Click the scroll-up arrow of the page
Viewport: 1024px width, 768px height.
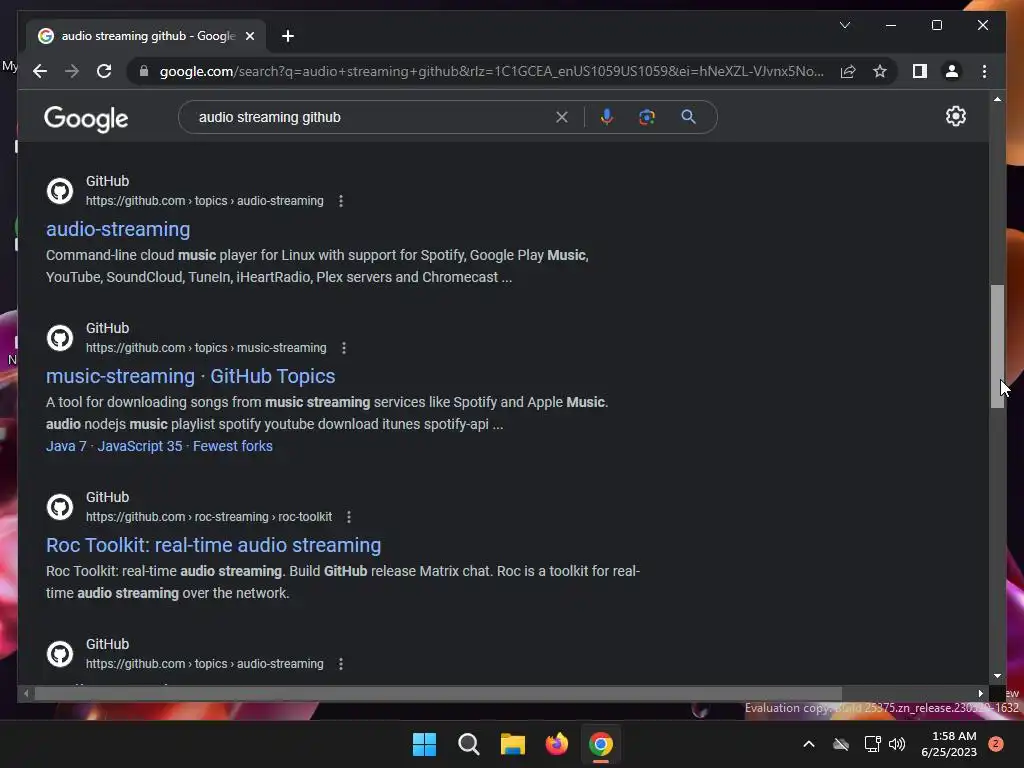(x=997, y=99)
